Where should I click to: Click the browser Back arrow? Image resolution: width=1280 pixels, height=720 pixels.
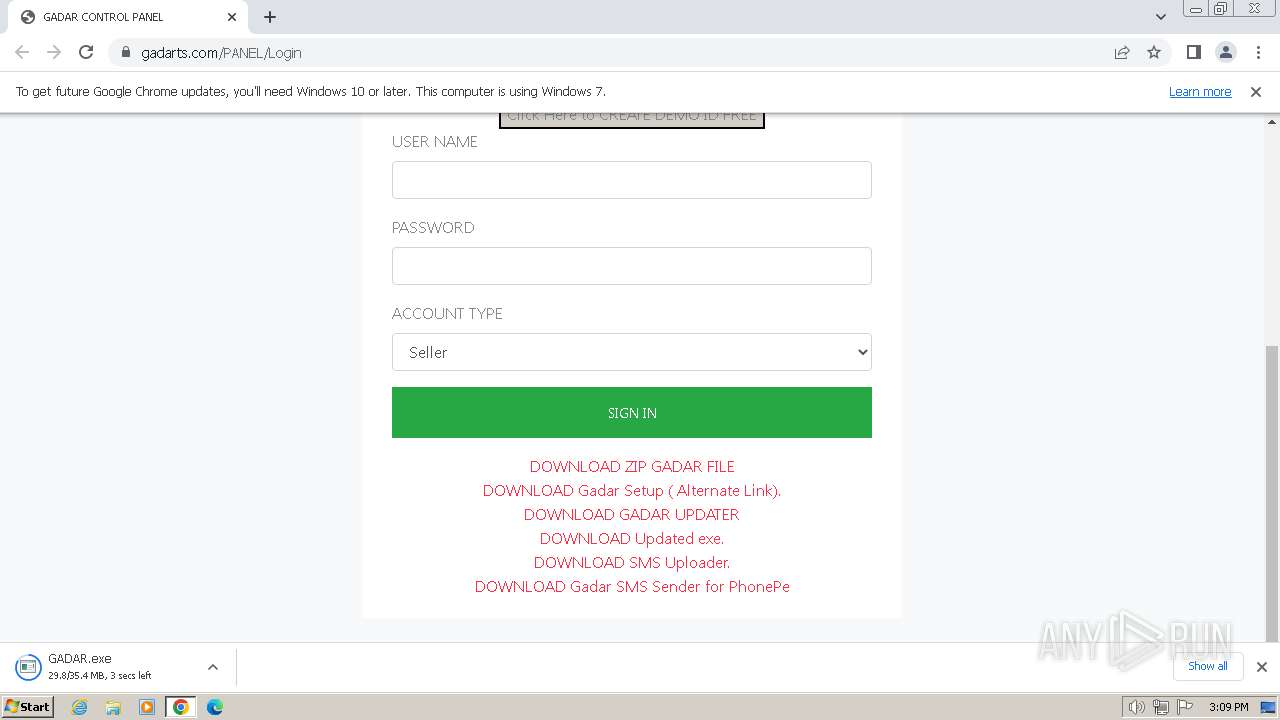coord(22,52)
